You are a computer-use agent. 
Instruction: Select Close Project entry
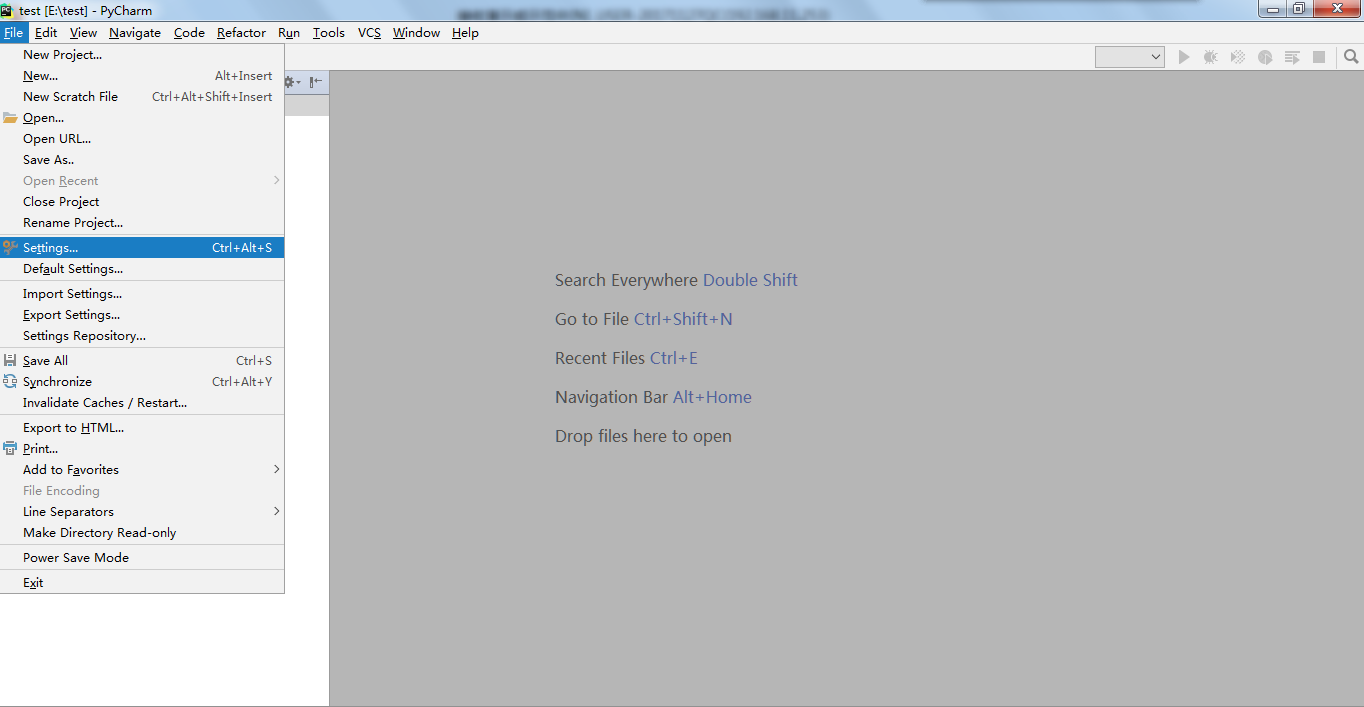[x=142, y=202]
